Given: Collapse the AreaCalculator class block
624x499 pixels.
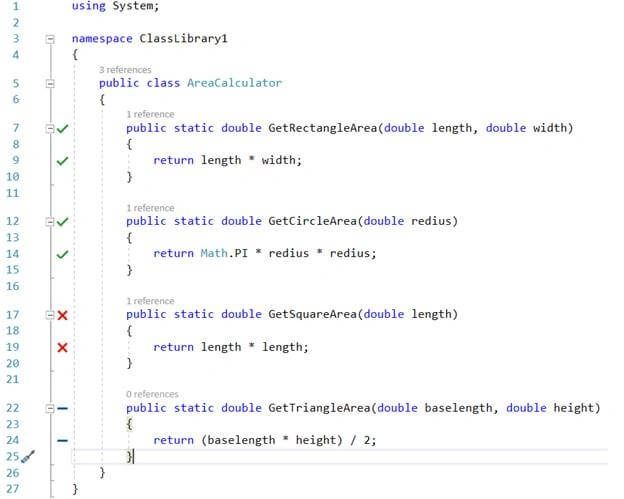Looking at the screenshot, I should click(x=50, y=84).
